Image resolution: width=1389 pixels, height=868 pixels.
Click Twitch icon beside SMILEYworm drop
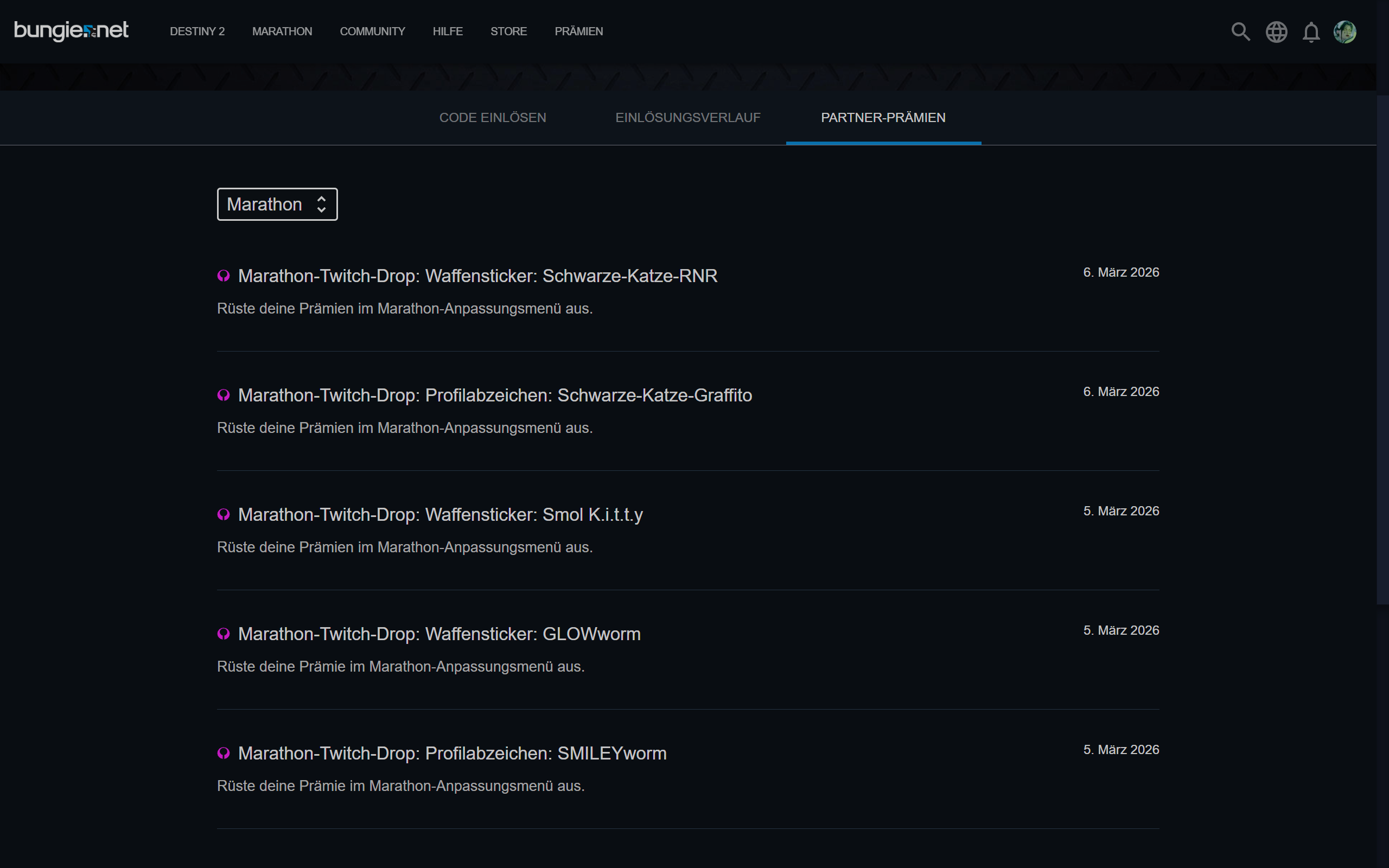pos(224,754)
